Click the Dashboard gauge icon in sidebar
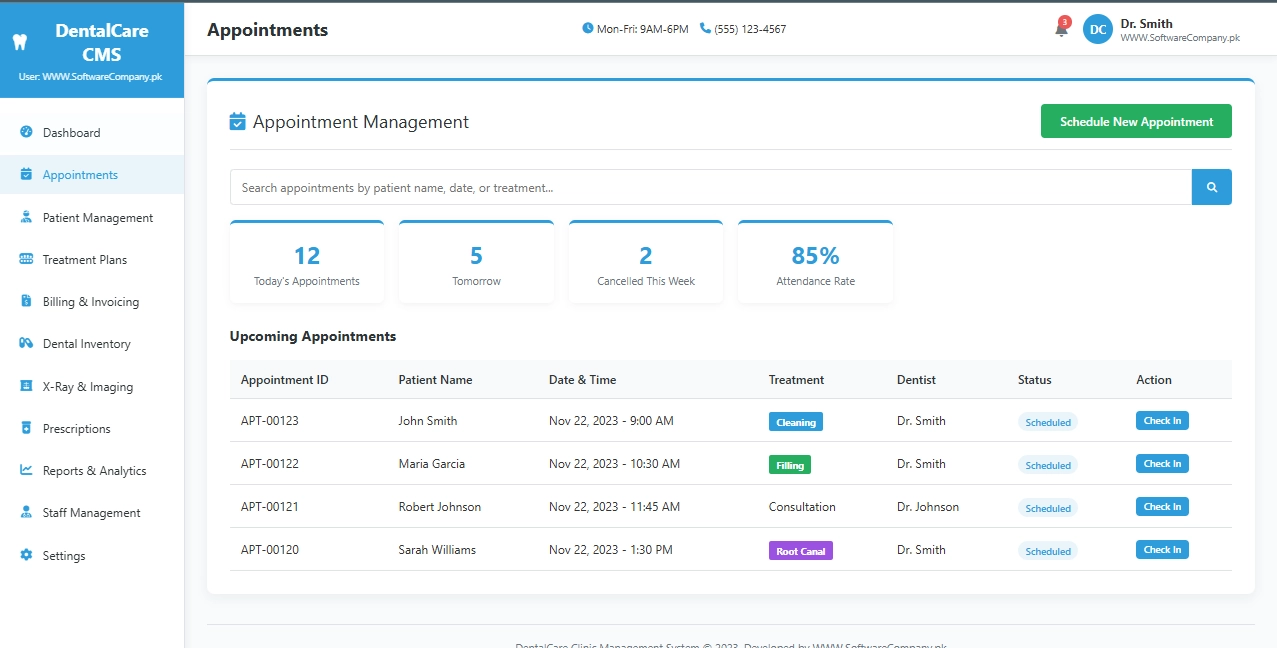Viewport: 1277px width, 648px height. tap(26, 132)
